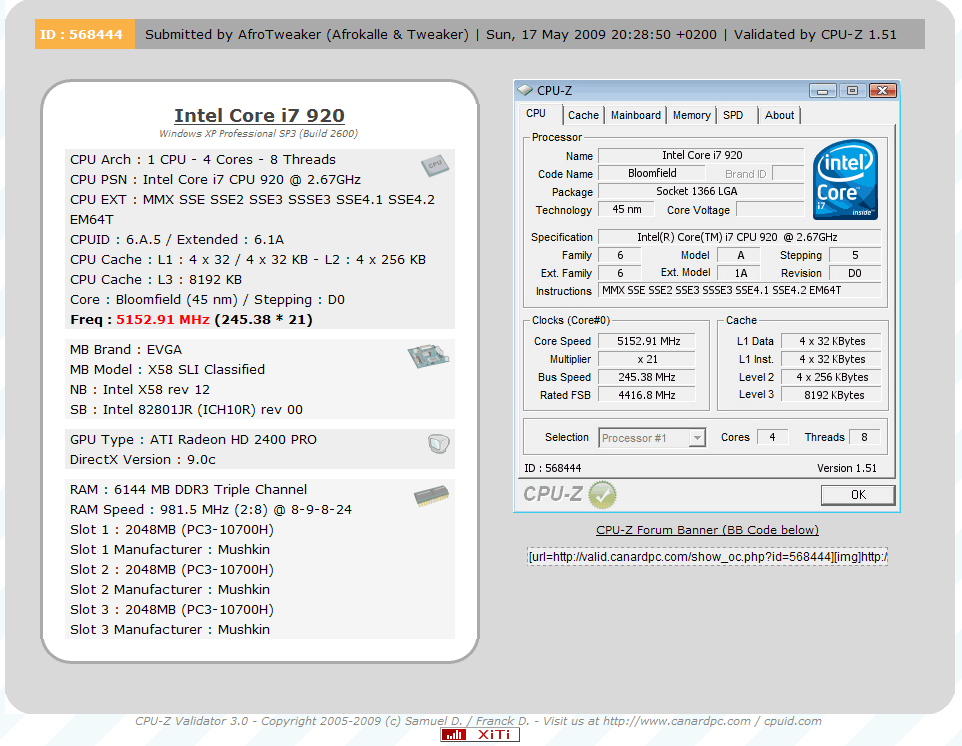Viewport: 962px width, 746px height.
Task: Click the monitor icon beside GPU Type
Action: click(439, 443)
